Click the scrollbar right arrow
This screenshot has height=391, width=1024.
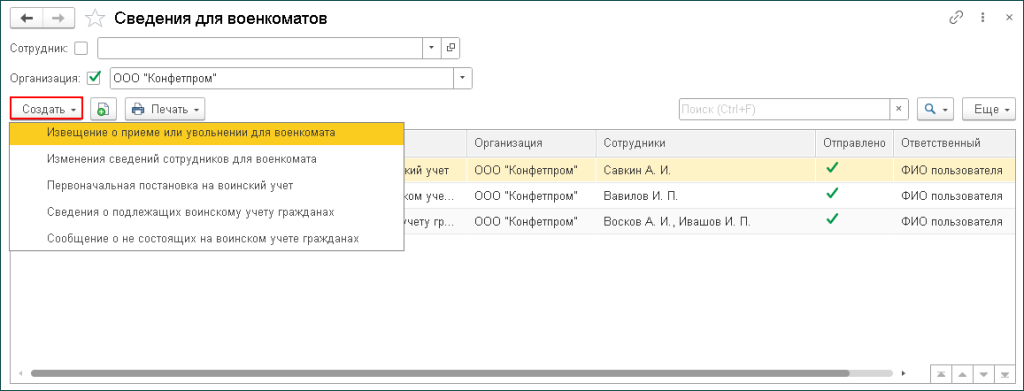coord(904,374)
